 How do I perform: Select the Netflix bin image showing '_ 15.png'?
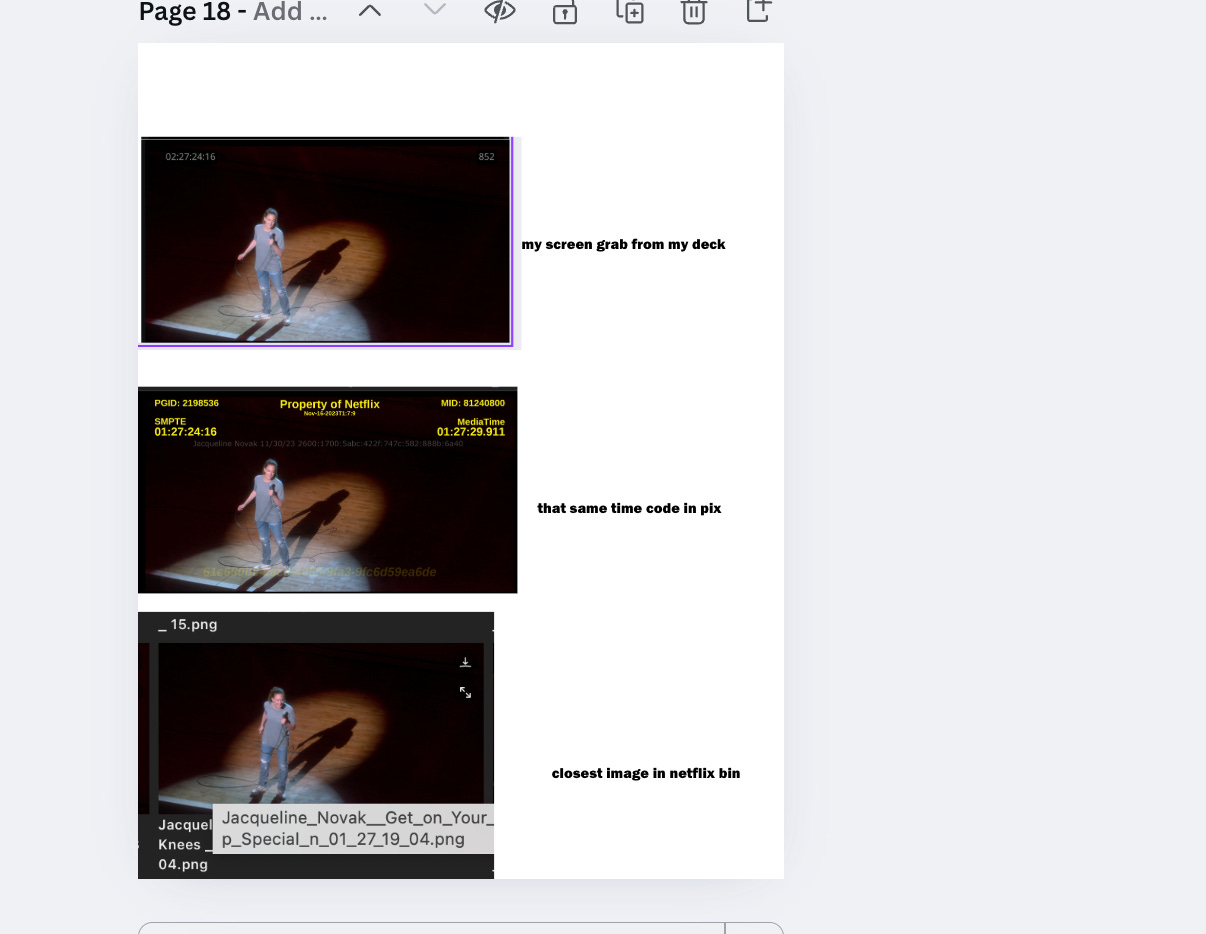coord(316,745)
